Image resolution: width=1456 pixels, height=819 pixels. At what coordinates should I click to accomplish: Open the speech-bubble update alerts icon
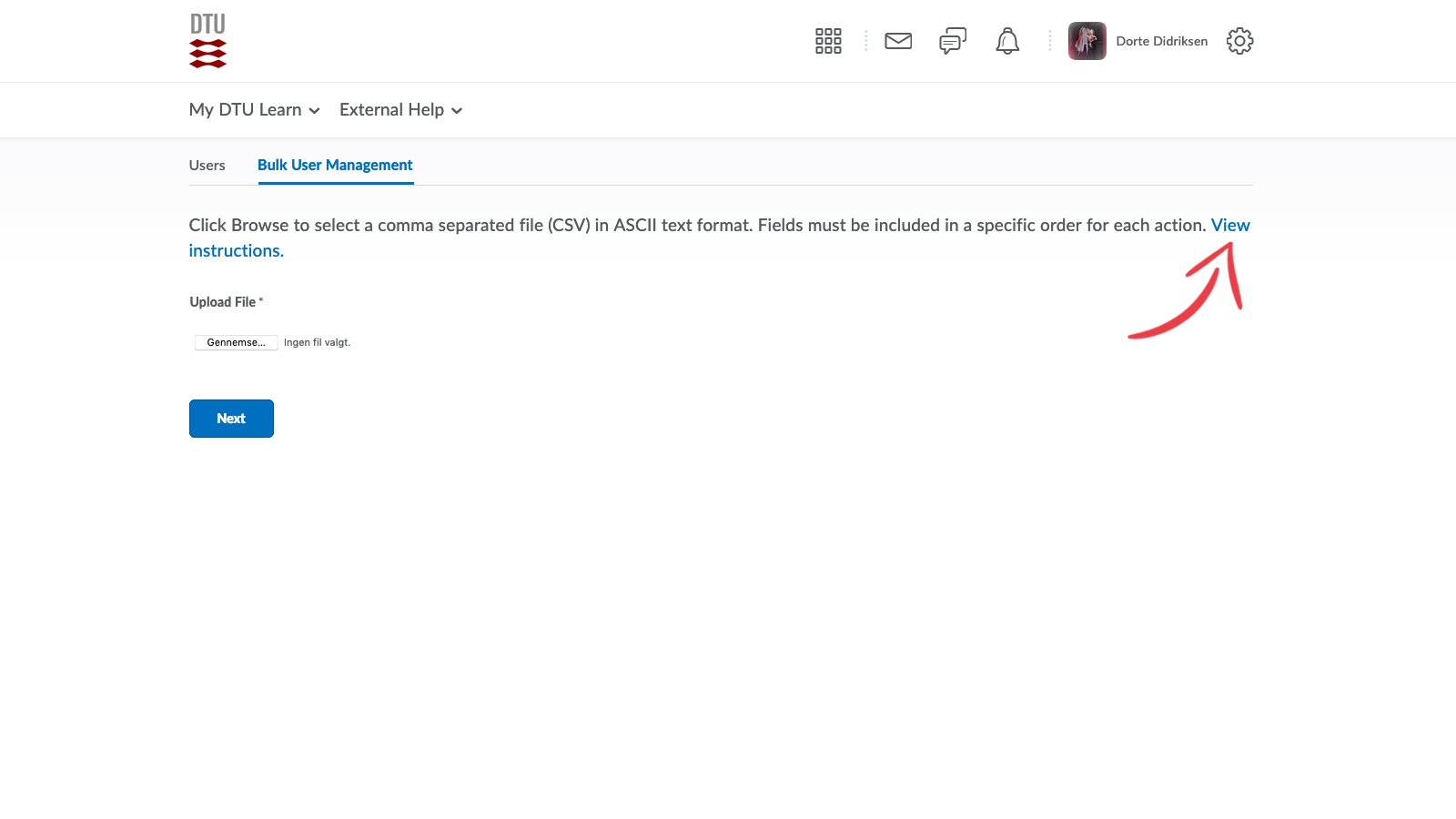pyautogui.click(x=952, y=41)
